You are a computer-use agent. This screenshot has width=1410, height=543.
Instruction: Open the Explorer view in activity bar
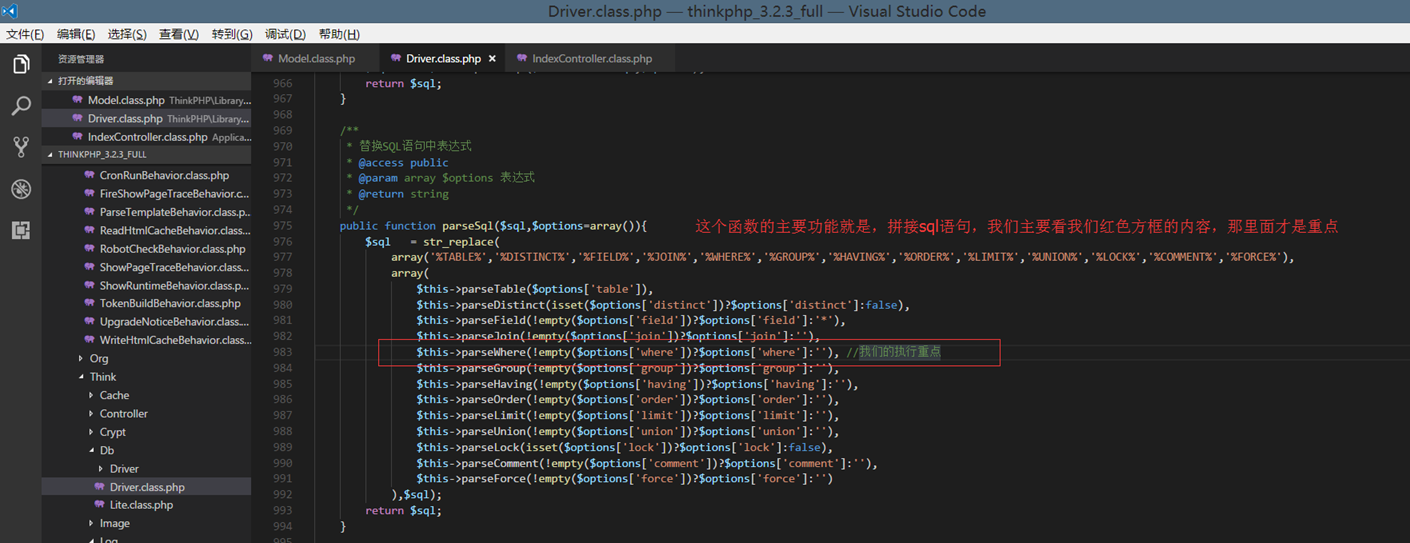click(x=20, y=65)
